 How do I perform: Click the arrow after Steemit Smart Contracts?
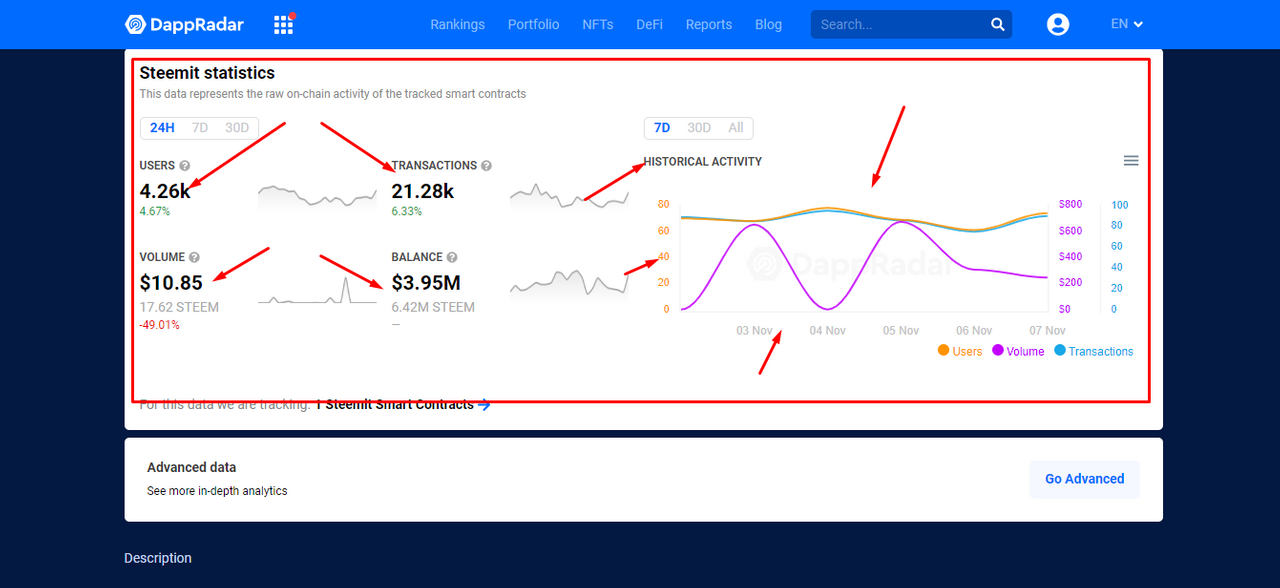click(485, 405)
